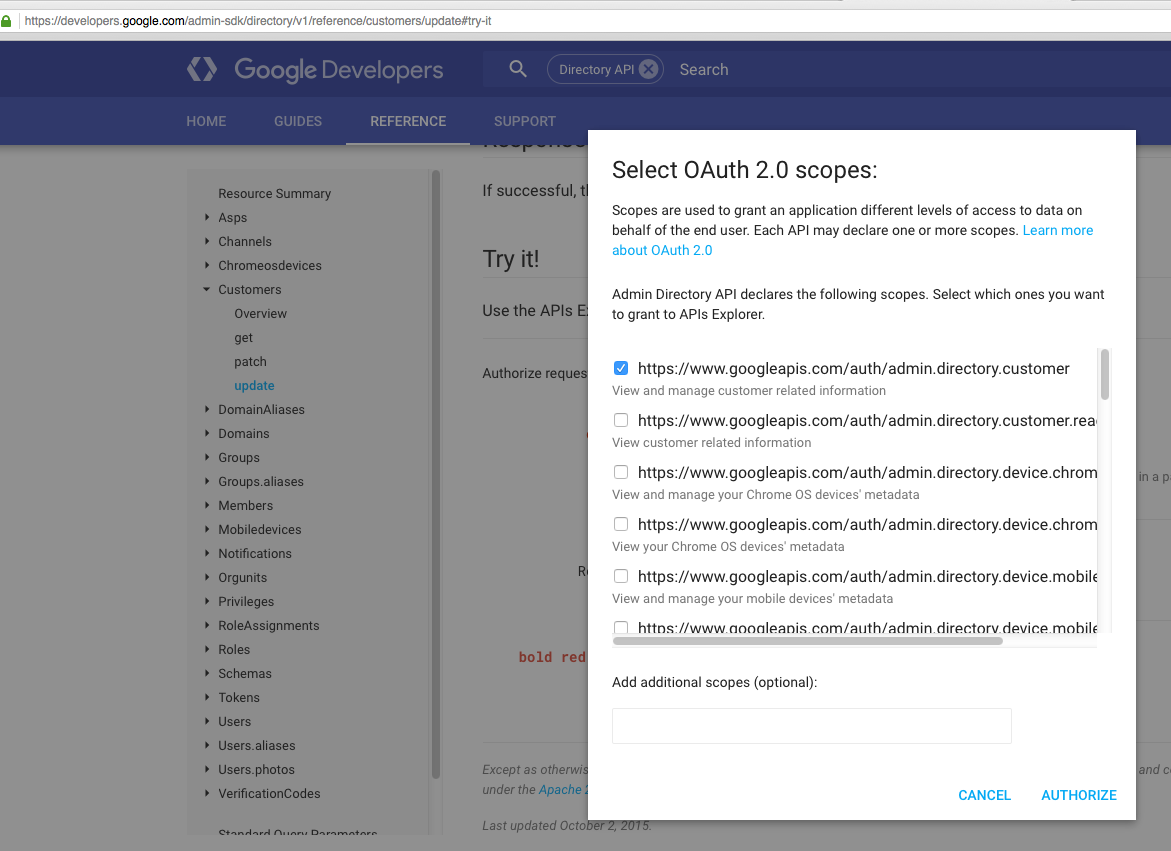The height and width of the screenshot is (851, 1171).
Task: Expand the Mobiledevices section
Action: (207, 529)
